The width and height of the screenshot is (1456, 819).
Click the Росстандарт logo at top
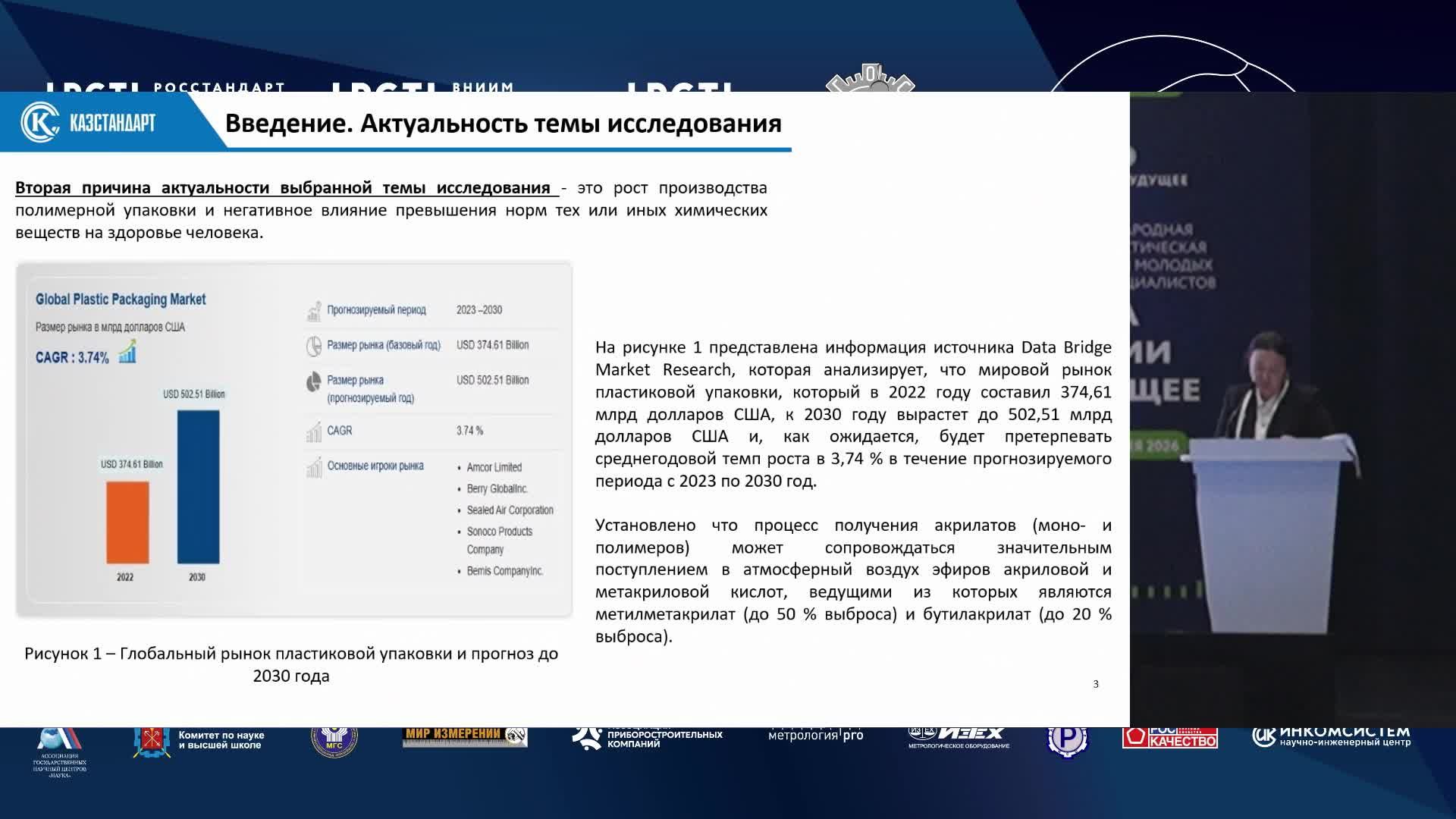(165, 87)
